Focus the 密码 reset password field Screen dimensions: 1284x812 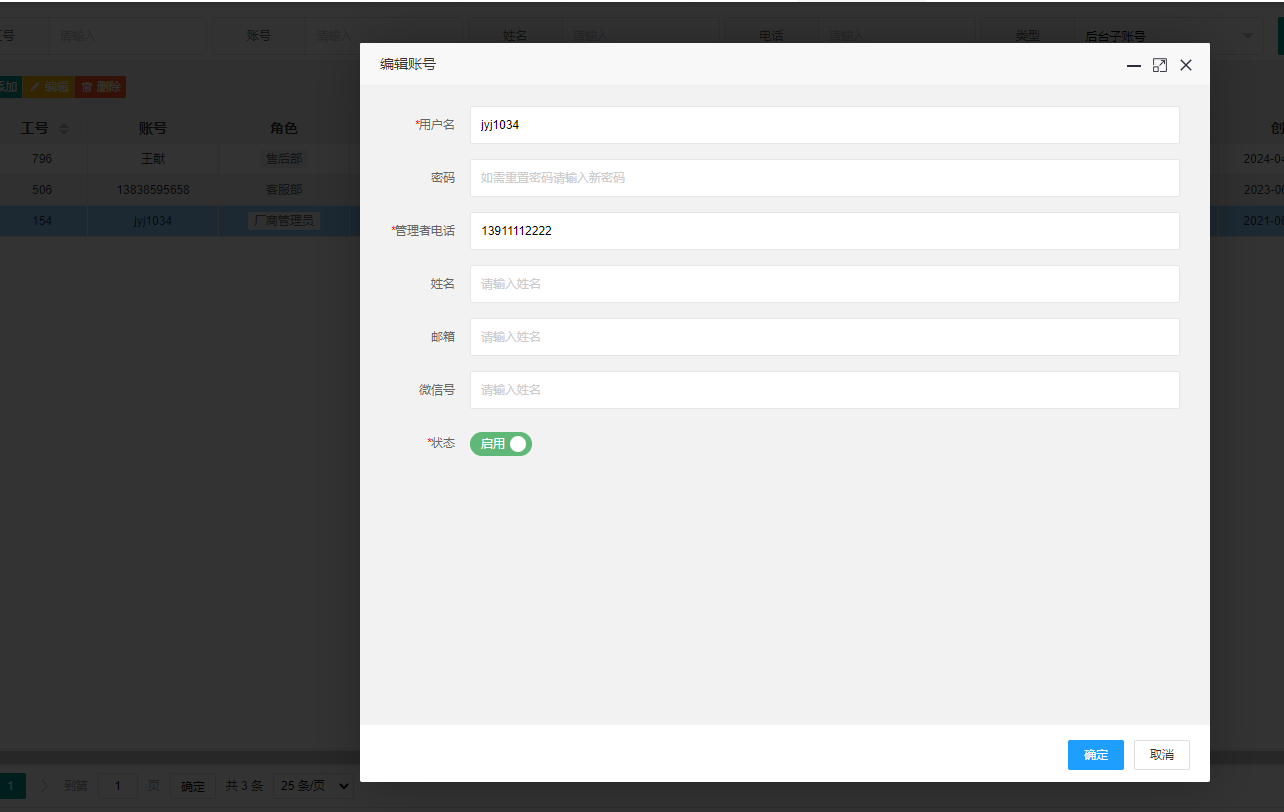tap(824, 178)
